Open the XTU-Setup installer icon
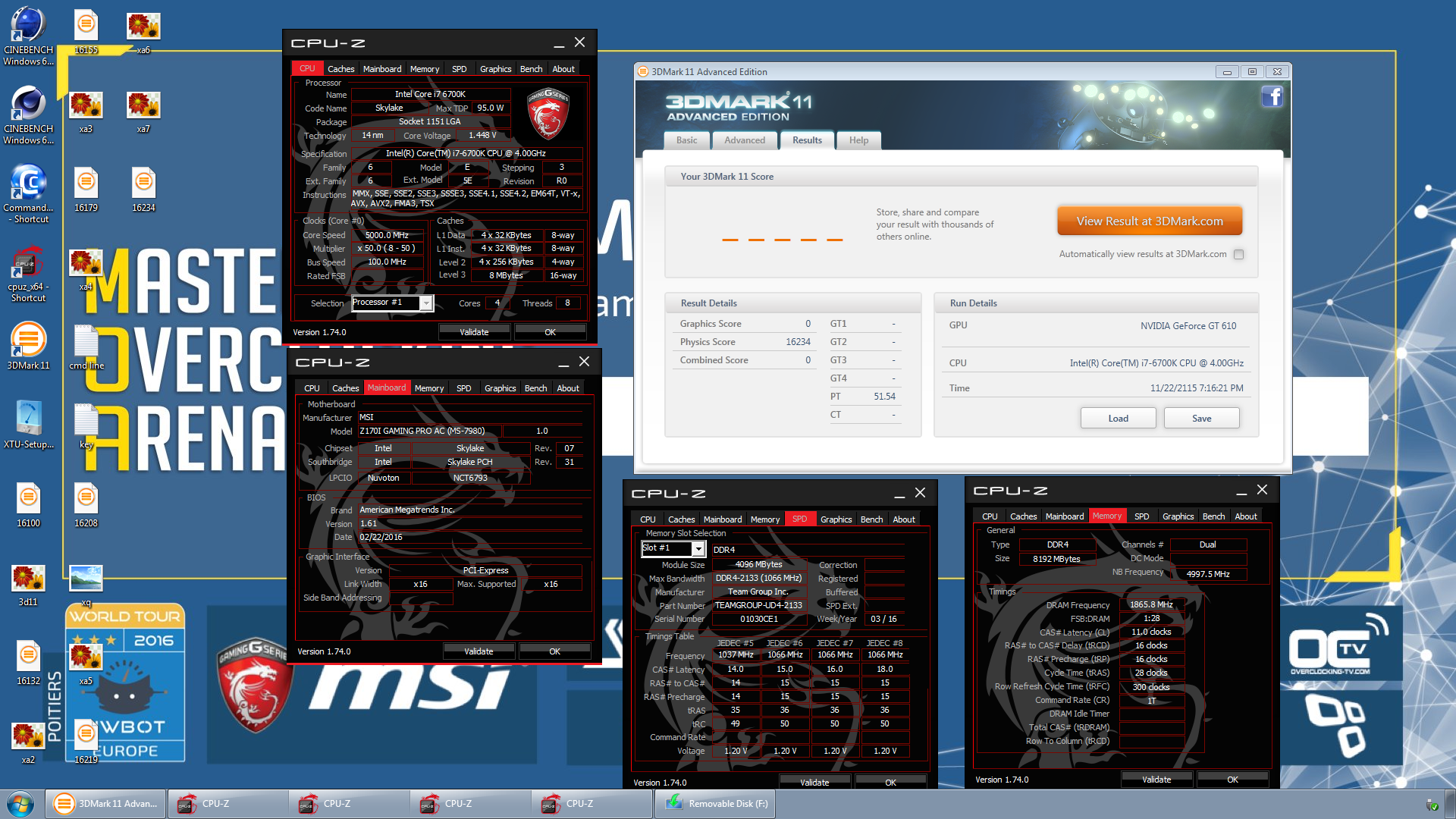 point(28,425)
